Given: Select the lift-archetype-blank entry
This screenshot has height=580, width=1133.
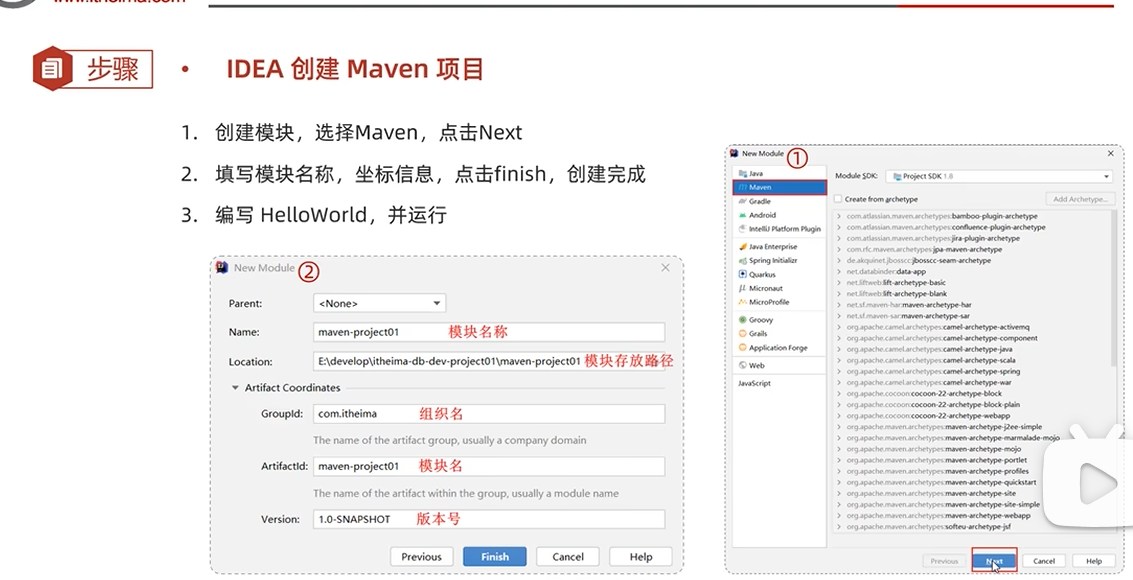Looking at the screenshot, I should 897,294.
